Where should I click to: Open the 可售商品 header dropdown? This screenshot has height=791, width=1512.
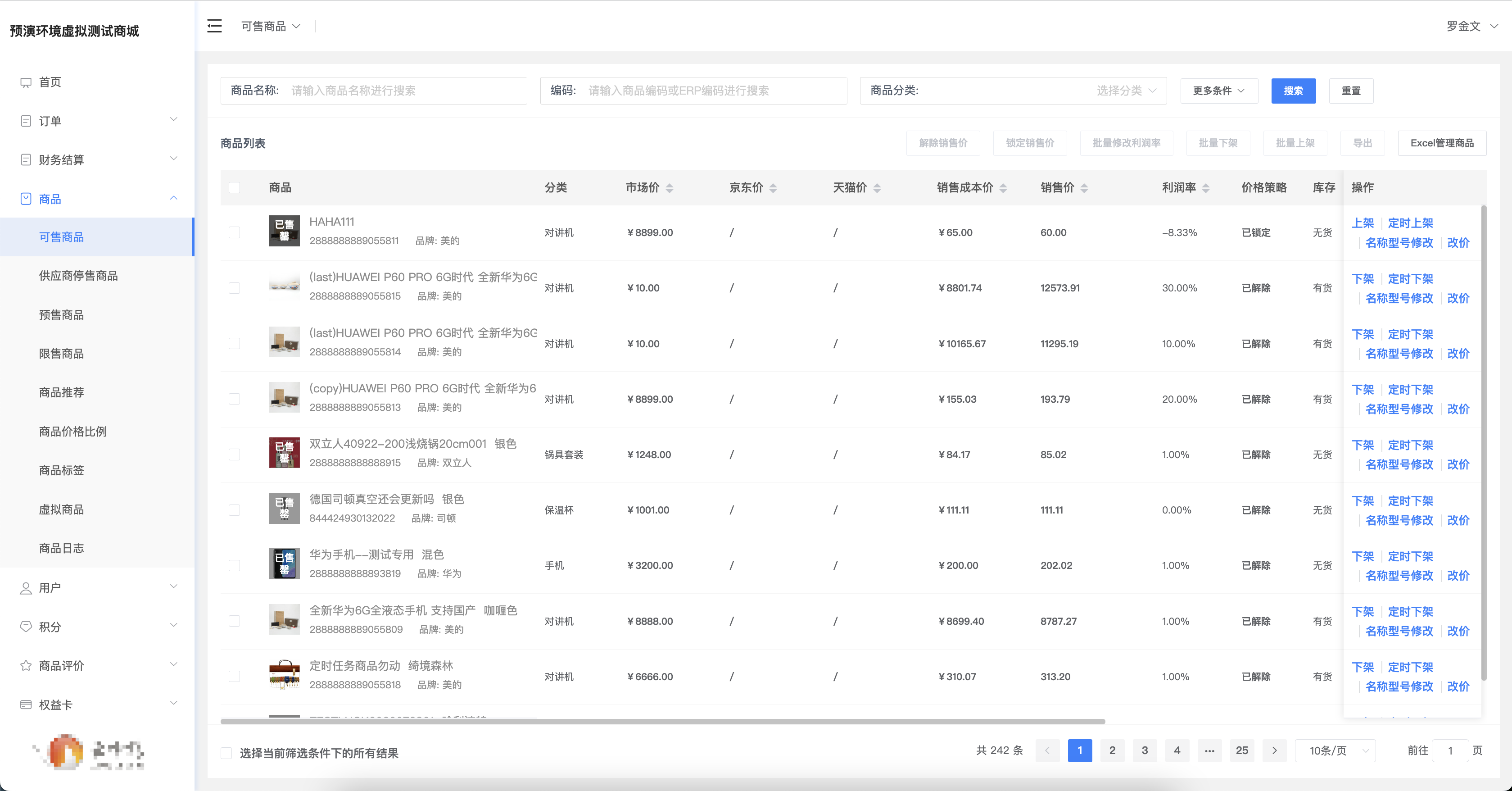click(x=271, y=27)
